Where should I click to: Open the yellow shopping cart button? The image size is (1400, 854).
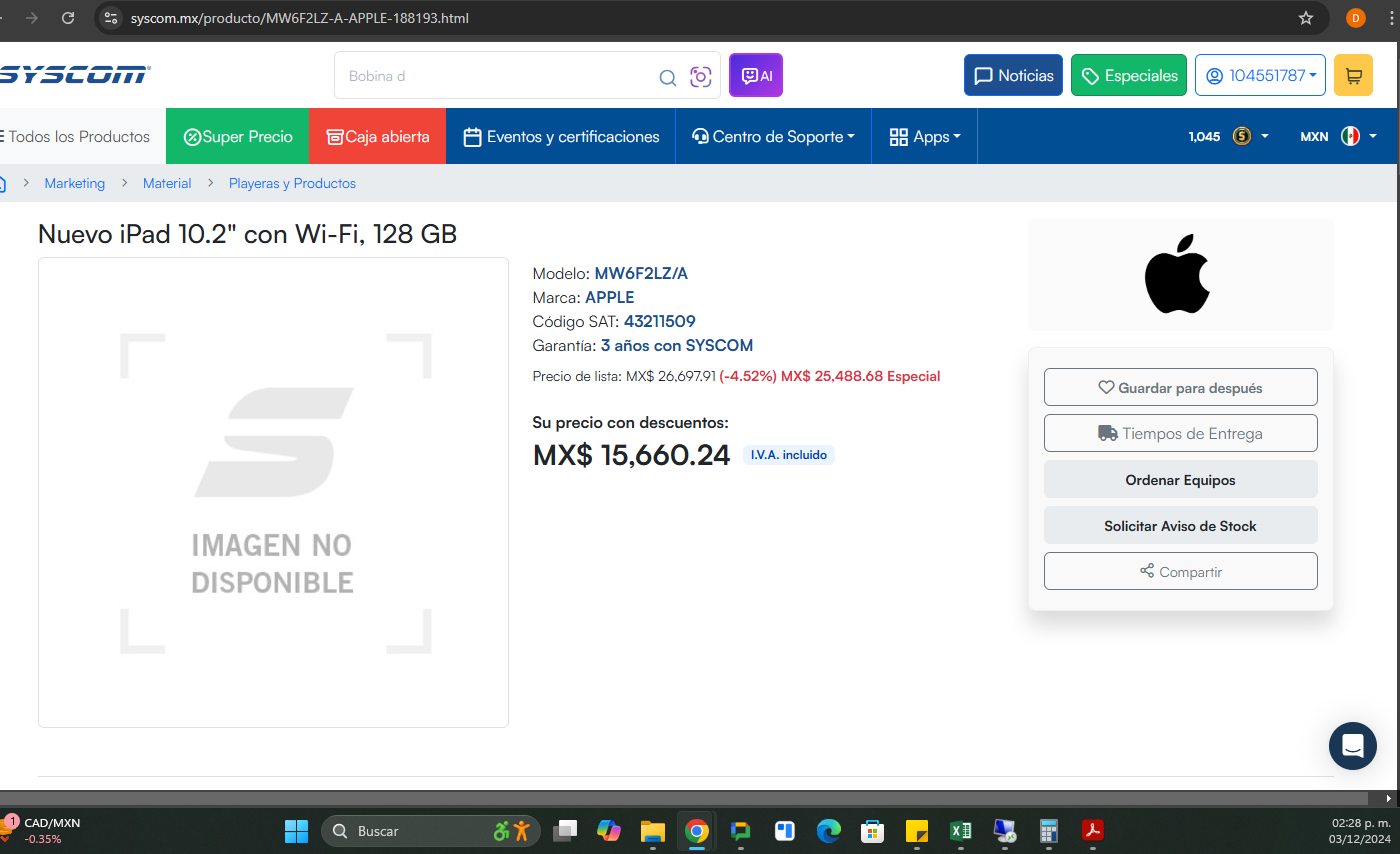point(1353,75)
